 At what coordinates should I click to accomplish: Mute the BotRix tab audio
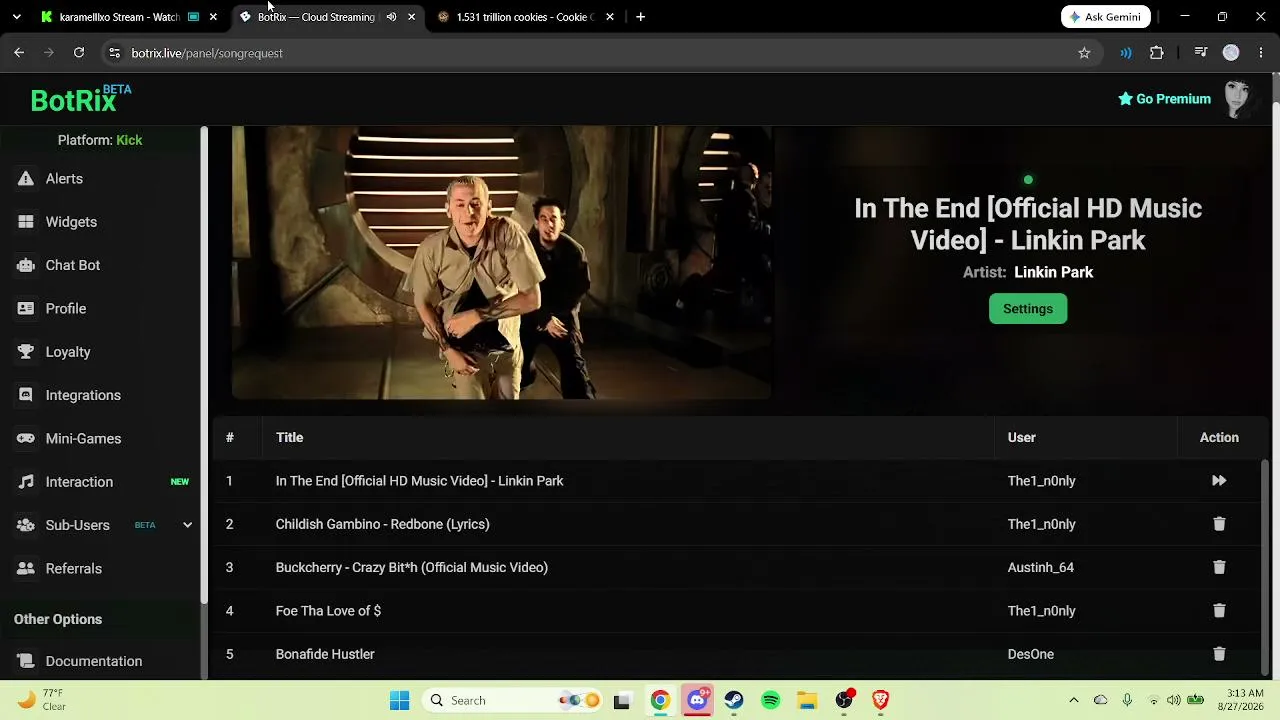(391, 17)
